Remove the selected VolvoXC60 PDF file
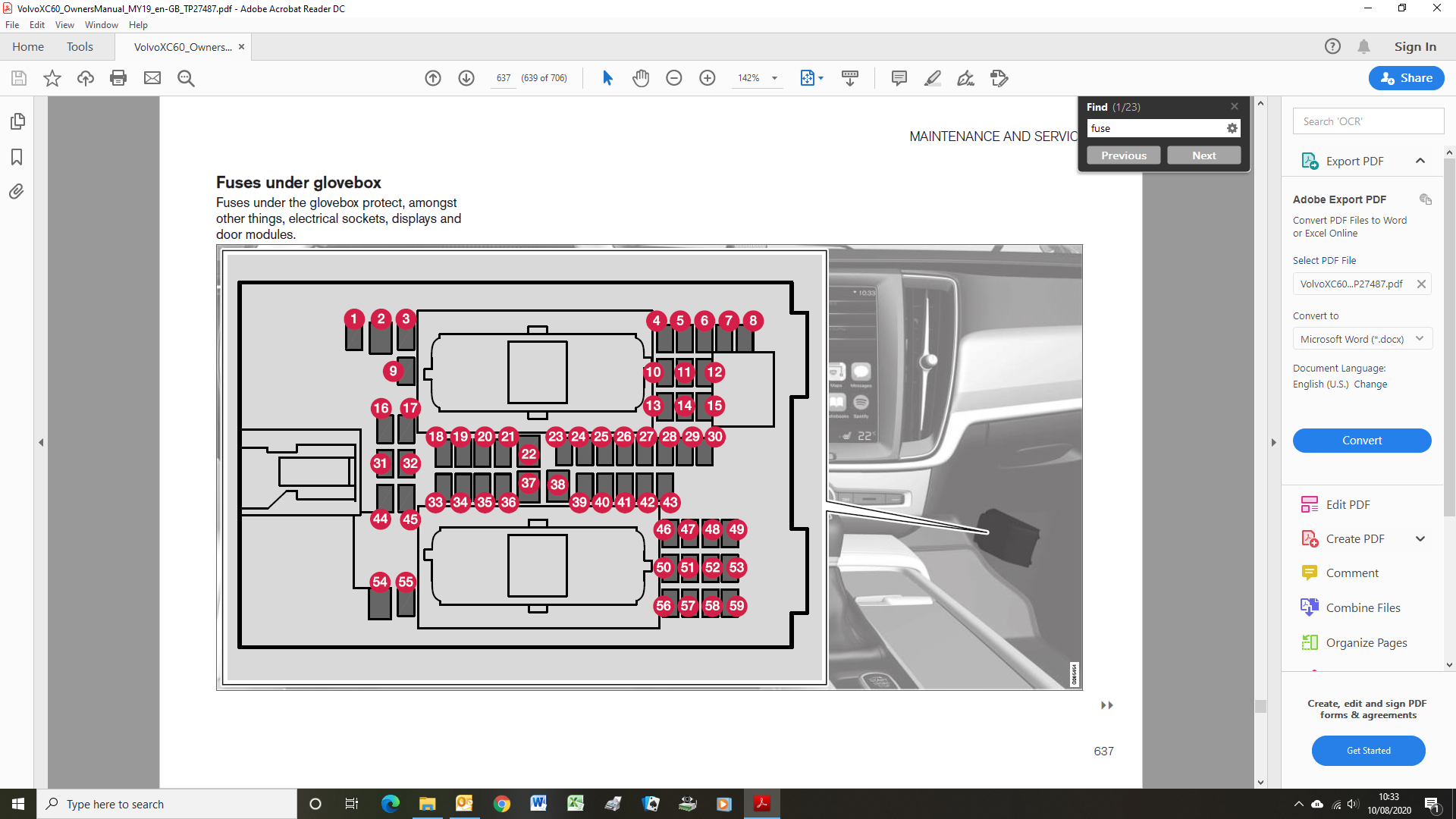 point(1421,284)
